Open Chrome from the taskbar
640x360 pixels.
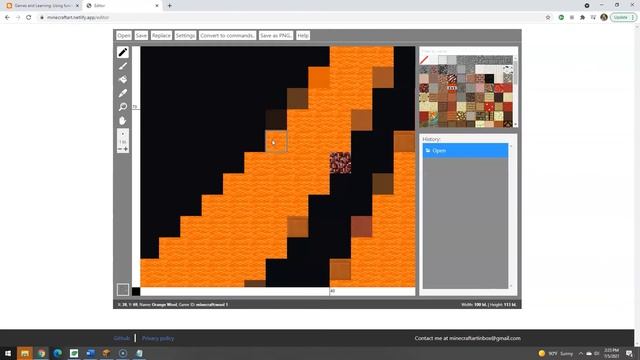41,353
